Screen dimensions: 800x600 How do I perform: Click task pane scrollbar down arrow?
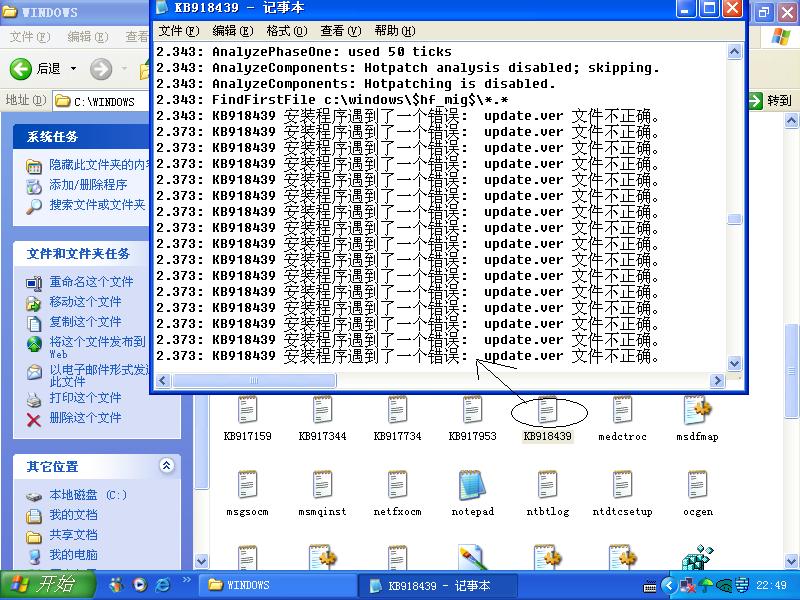coord(202,561)
